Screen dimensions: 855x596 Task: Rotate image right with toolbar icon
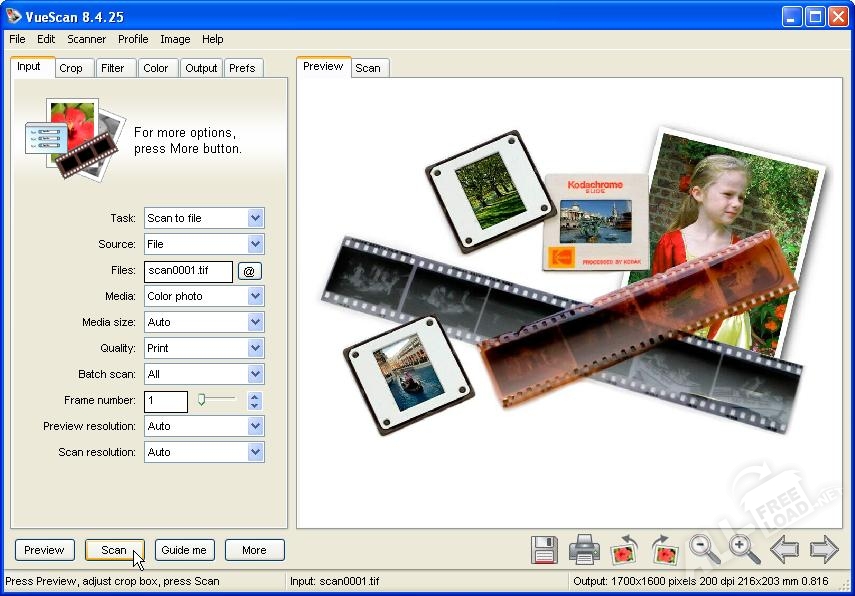tap(664, 549)
